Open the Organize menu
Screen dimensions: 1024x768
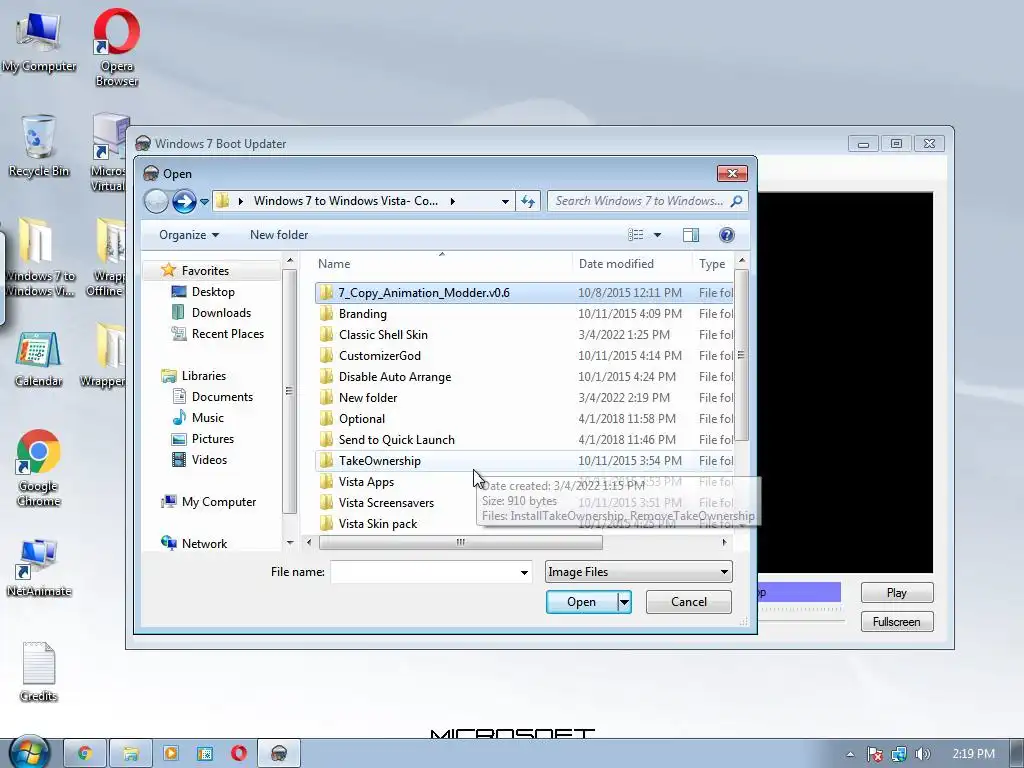click(189, 235)
